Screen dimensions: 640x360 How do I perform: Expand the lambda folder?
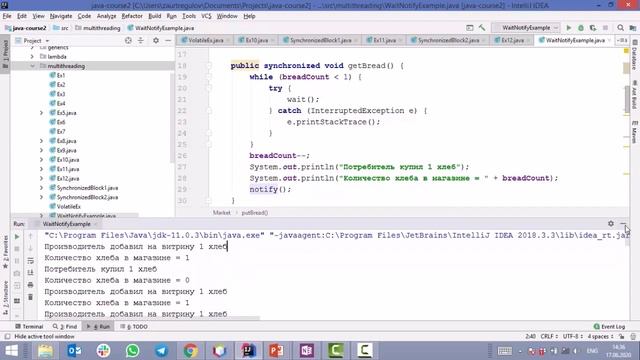click(33, 57)
